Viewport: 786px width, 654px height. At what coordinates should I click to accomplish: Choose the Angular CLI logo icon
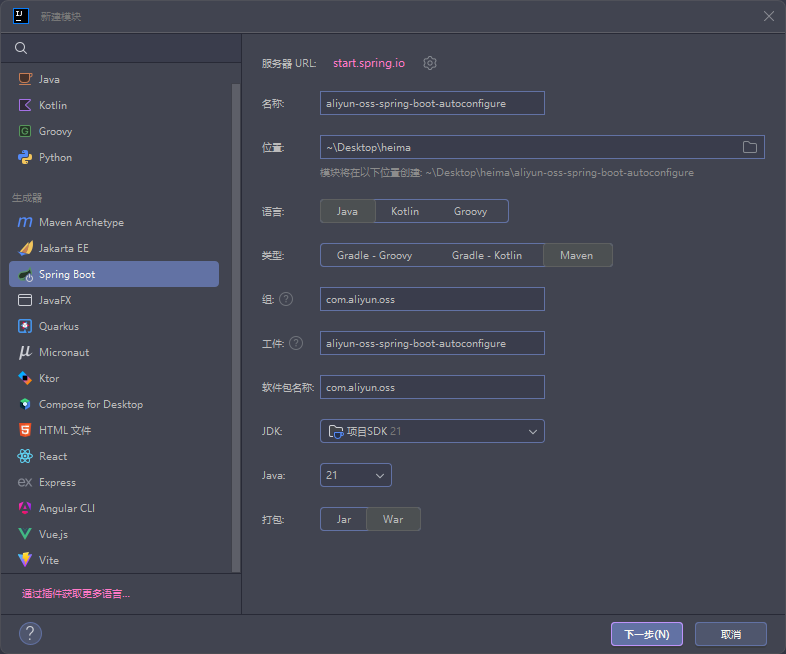[25, 508]
